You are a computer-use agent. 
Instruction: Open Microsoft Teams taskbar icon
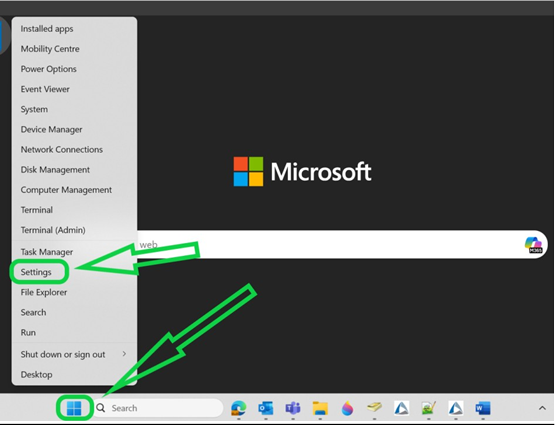tap(293, 408)
